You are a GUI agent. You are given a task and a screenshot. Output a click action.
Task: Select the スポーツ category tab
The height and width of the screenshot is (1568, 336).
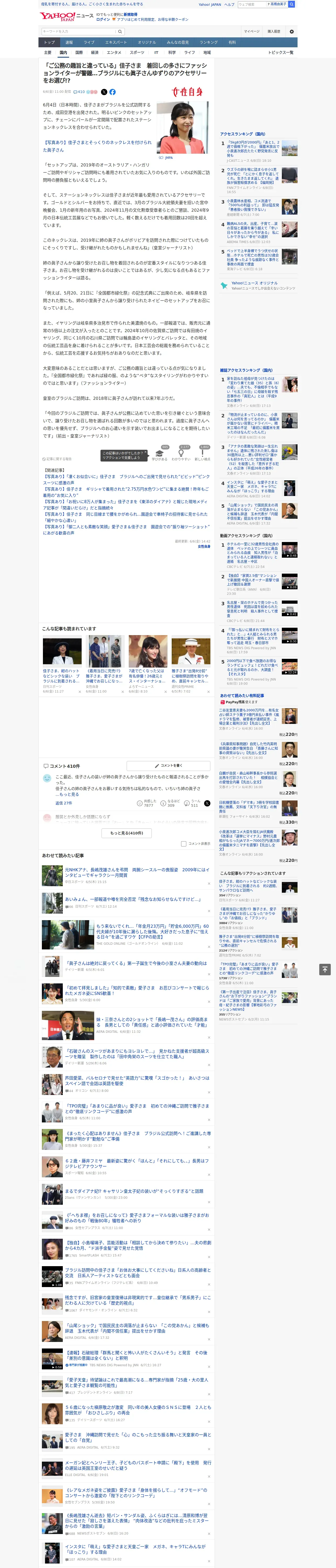[137, 52]
